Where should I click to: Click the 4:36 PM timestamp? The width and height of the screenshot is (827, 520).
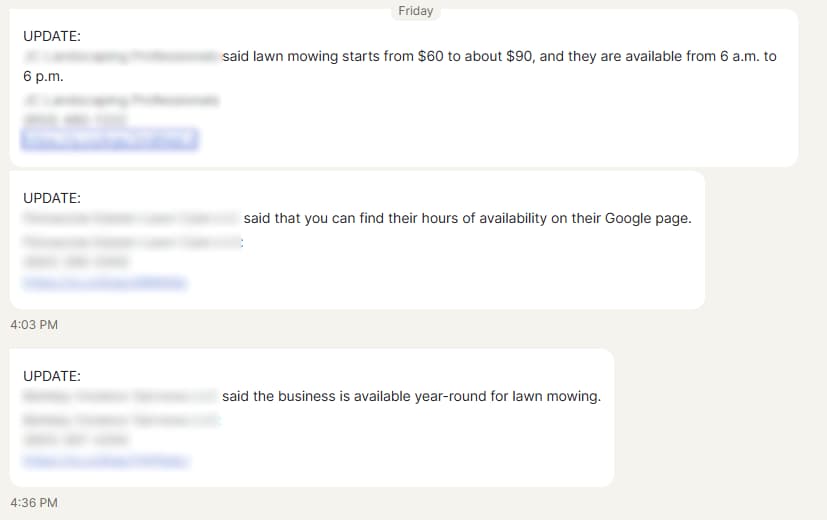pyautogui.click(x=33, y=502)
